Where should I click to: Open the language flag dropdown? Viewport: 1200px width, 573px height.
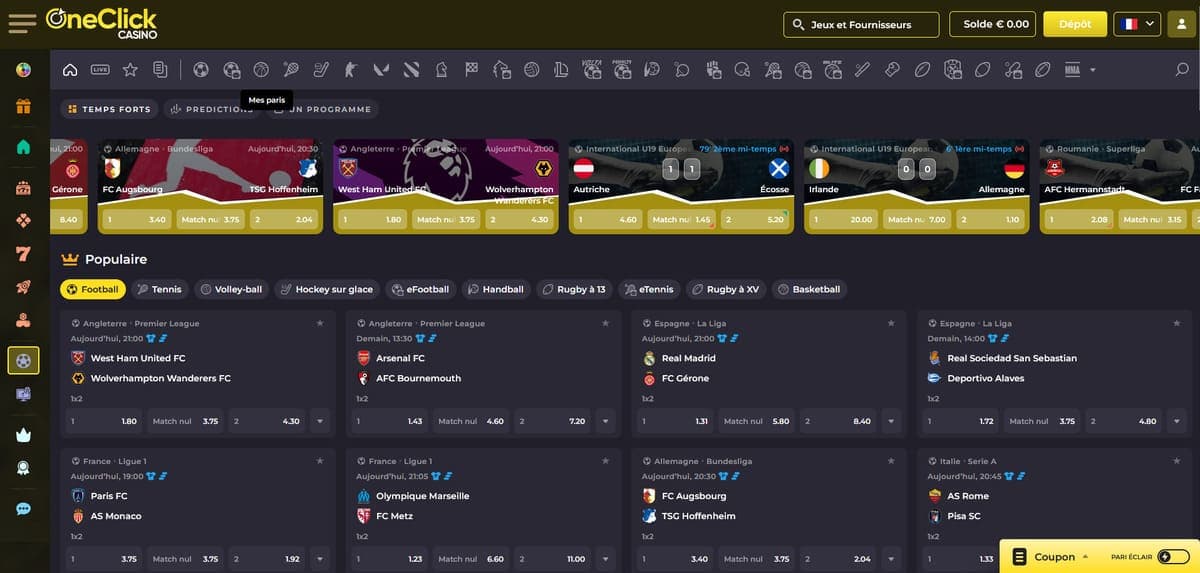[x=1137, y=24]
